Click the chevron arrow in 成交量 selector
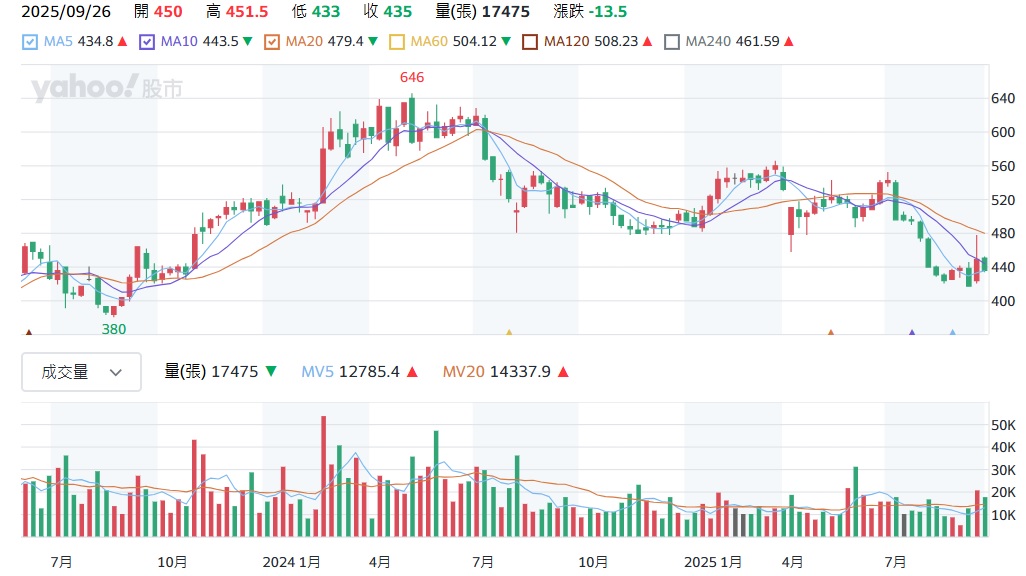 point(116,372)
